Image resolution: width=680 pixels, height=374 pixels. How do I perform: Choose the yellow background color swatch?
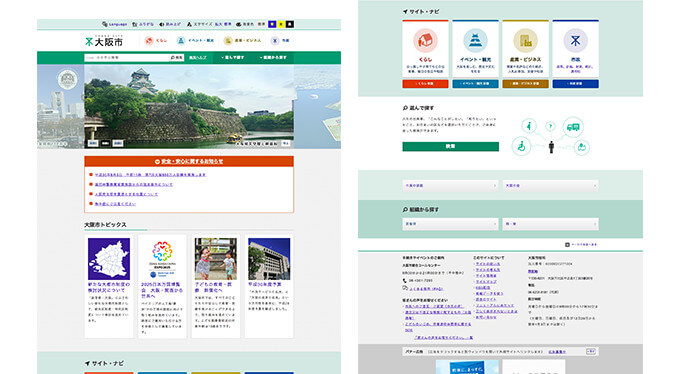[x=281, y=24]
